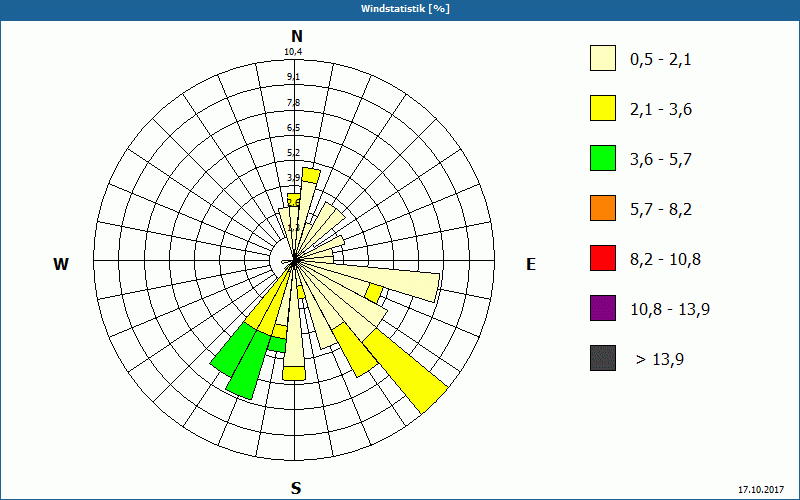
Task: Click the '10,4' radial axis value
Action: coord(293,52)
